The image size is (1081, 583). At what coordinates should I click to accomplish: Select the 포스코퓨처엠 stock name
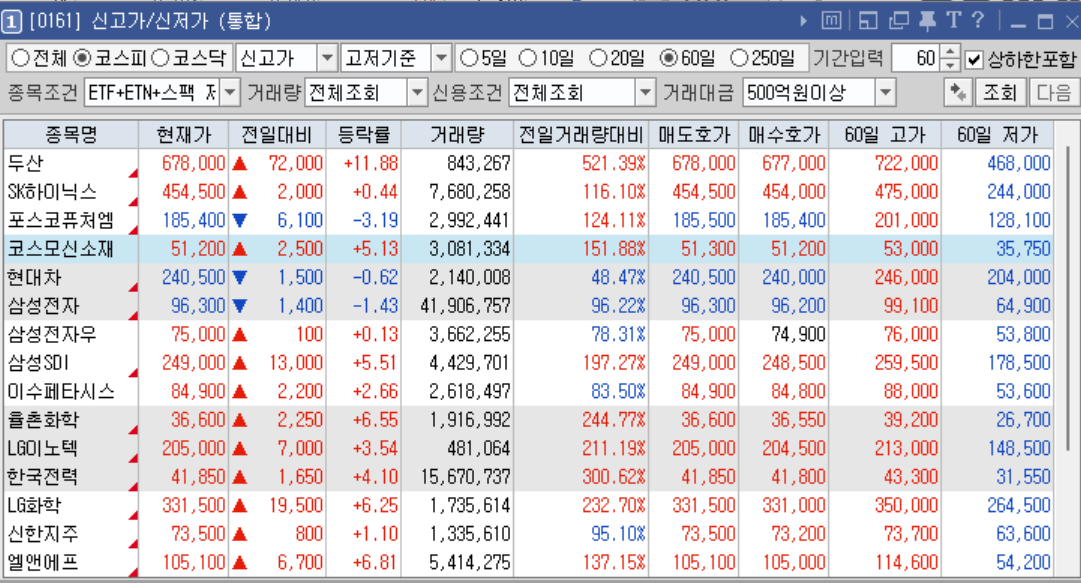point(61,221)
